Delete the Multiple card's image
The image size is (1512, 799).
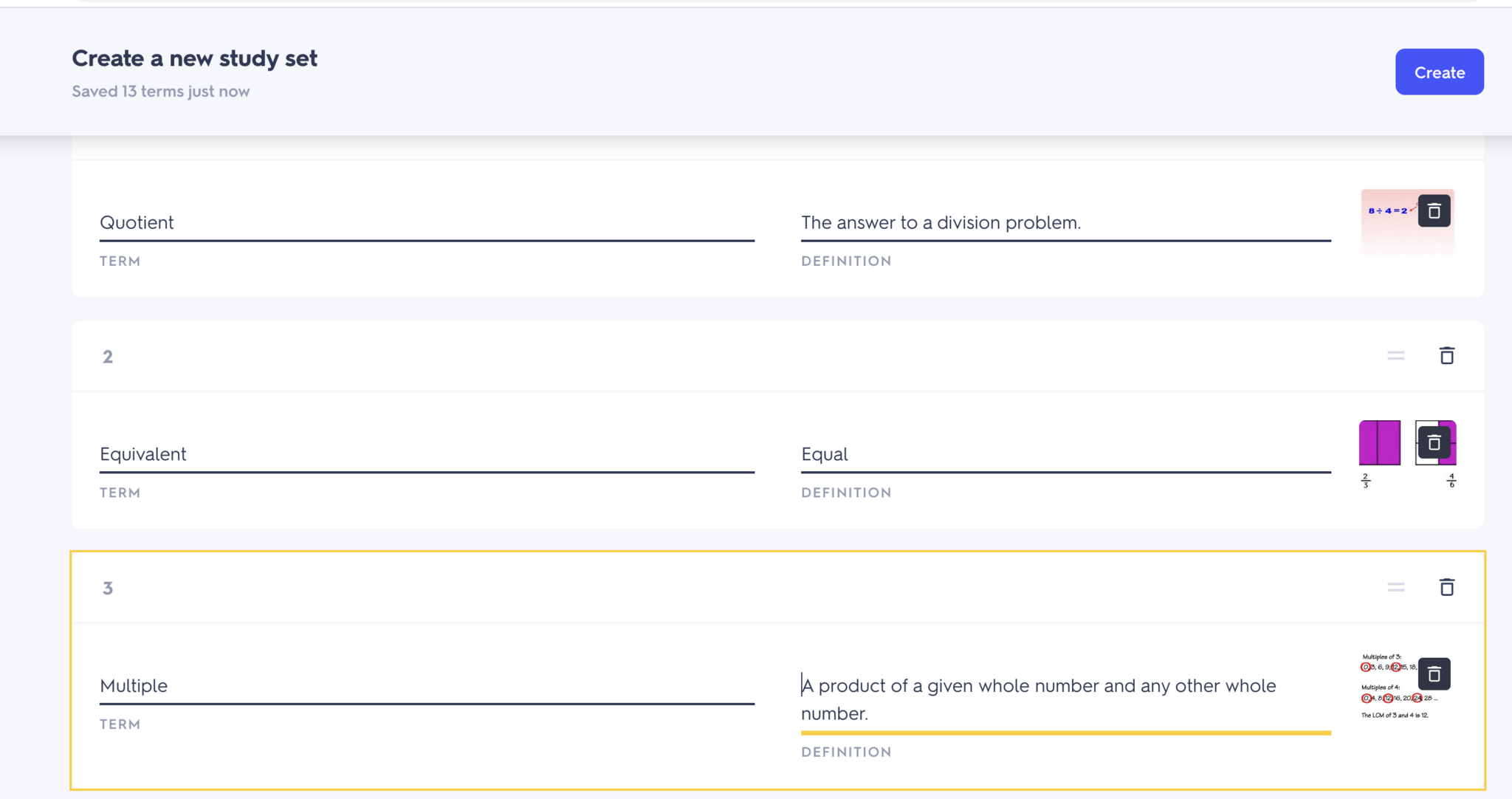click(1434, 674)
